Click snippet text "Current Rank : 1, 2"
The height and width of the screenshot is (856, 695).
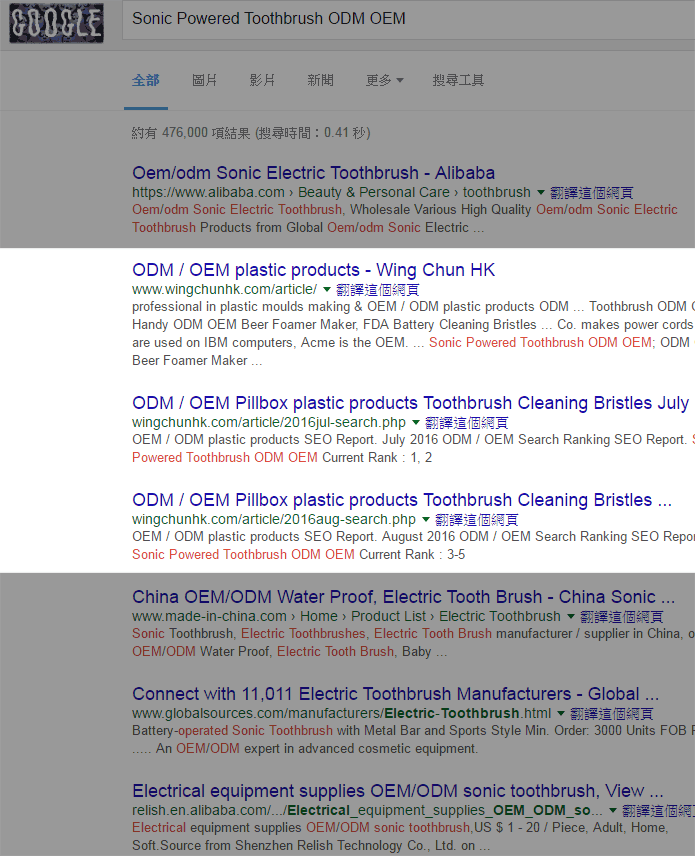click(377, 457)
